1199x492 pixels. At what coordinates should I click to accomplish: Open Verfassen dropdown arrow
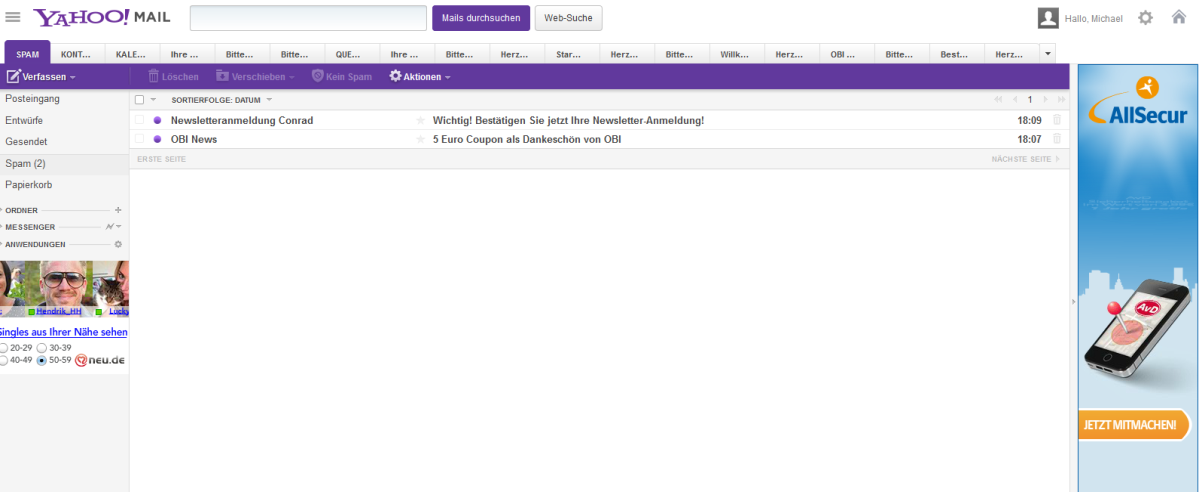73,77
